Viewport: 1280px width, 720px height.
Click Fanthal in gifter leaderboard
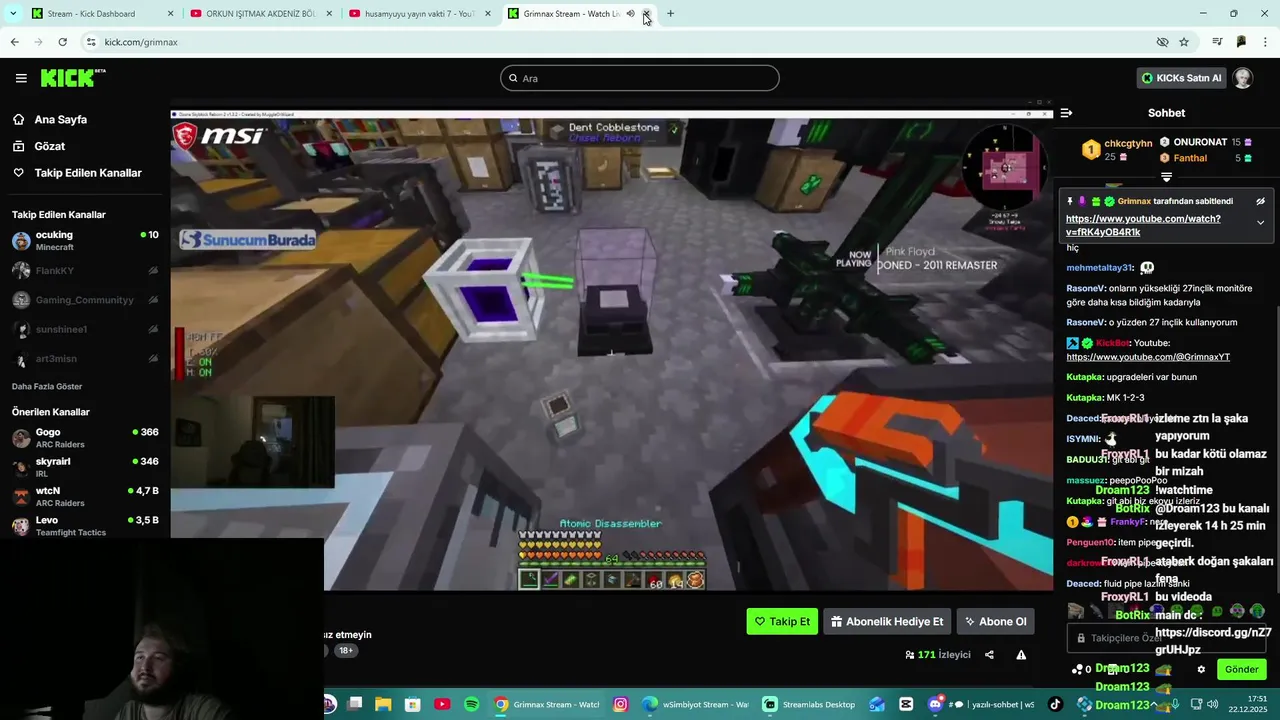click(1190, 158)
